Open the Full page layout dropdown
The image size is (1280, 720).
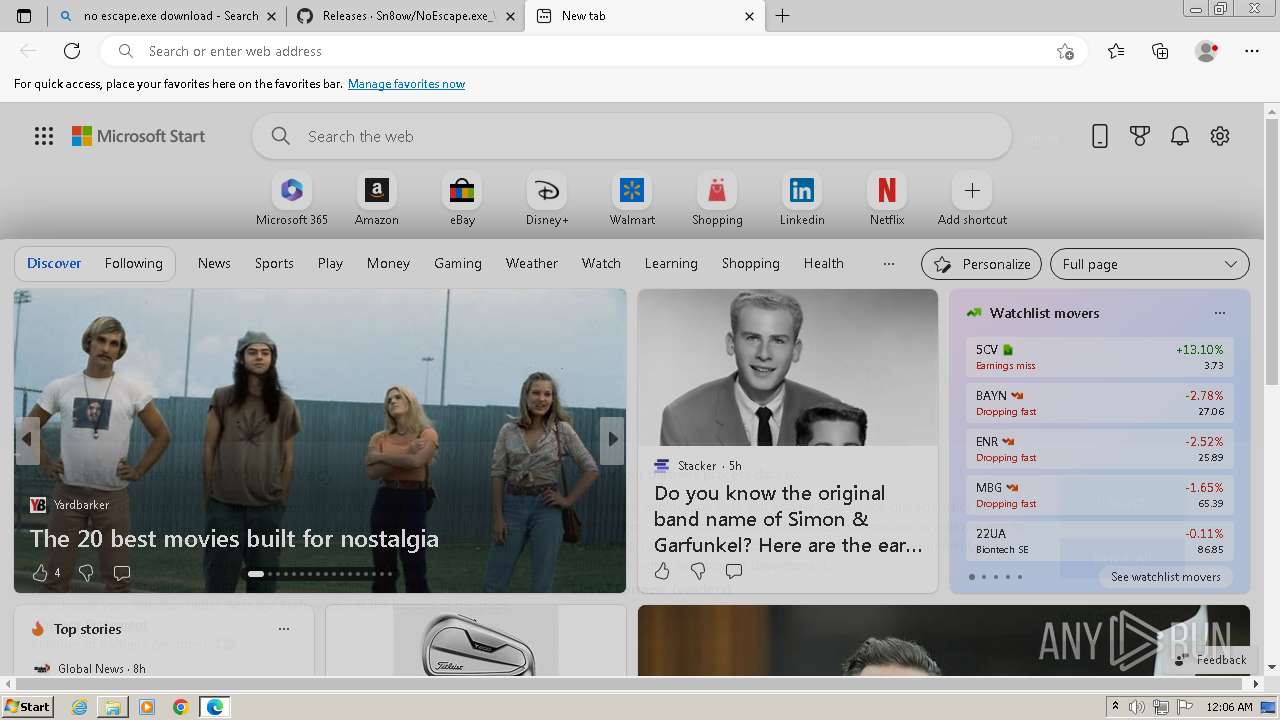click(x=1150, y=264)
